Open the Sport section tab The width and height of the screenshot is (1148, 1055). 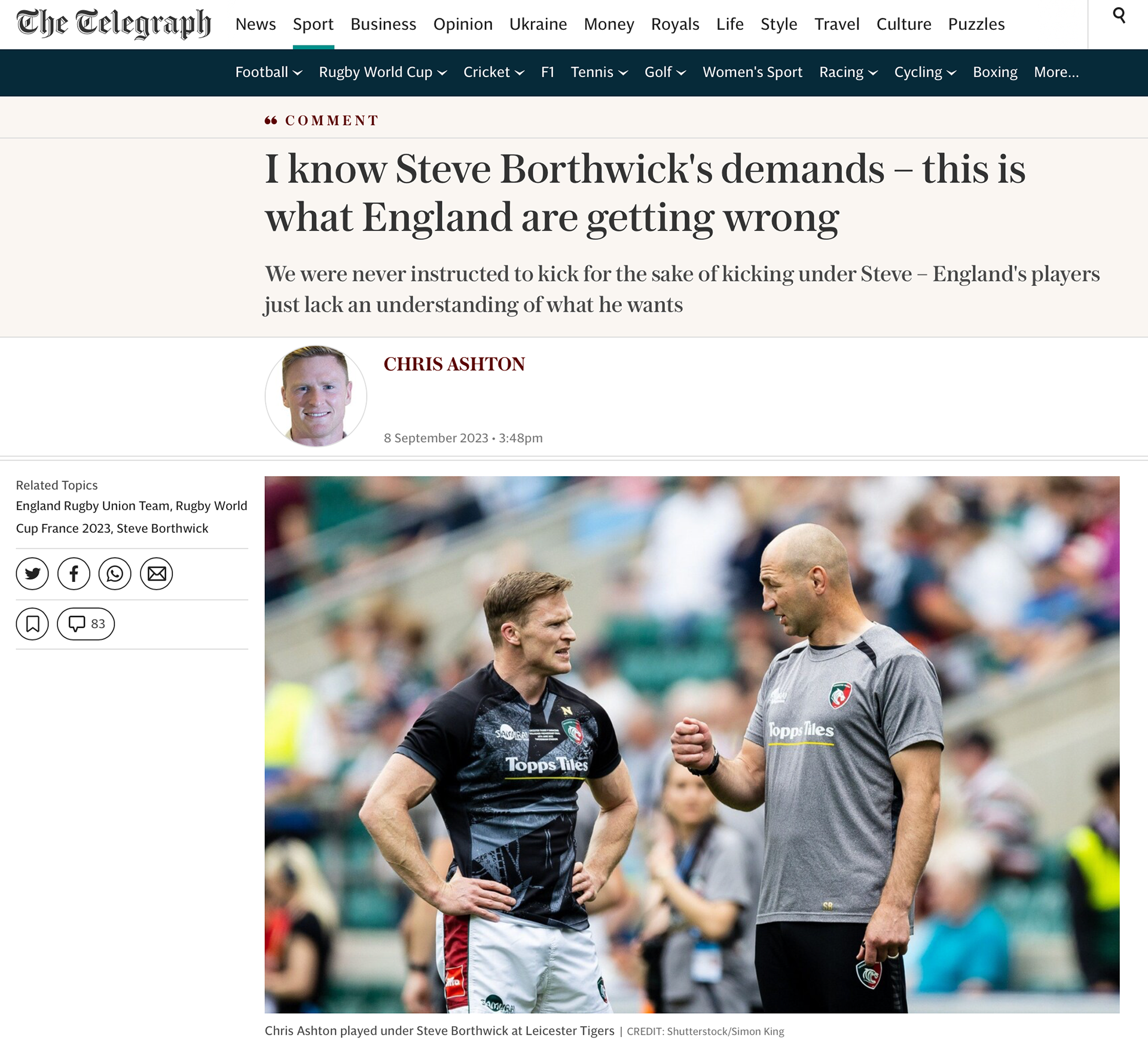tap(313, 25)
